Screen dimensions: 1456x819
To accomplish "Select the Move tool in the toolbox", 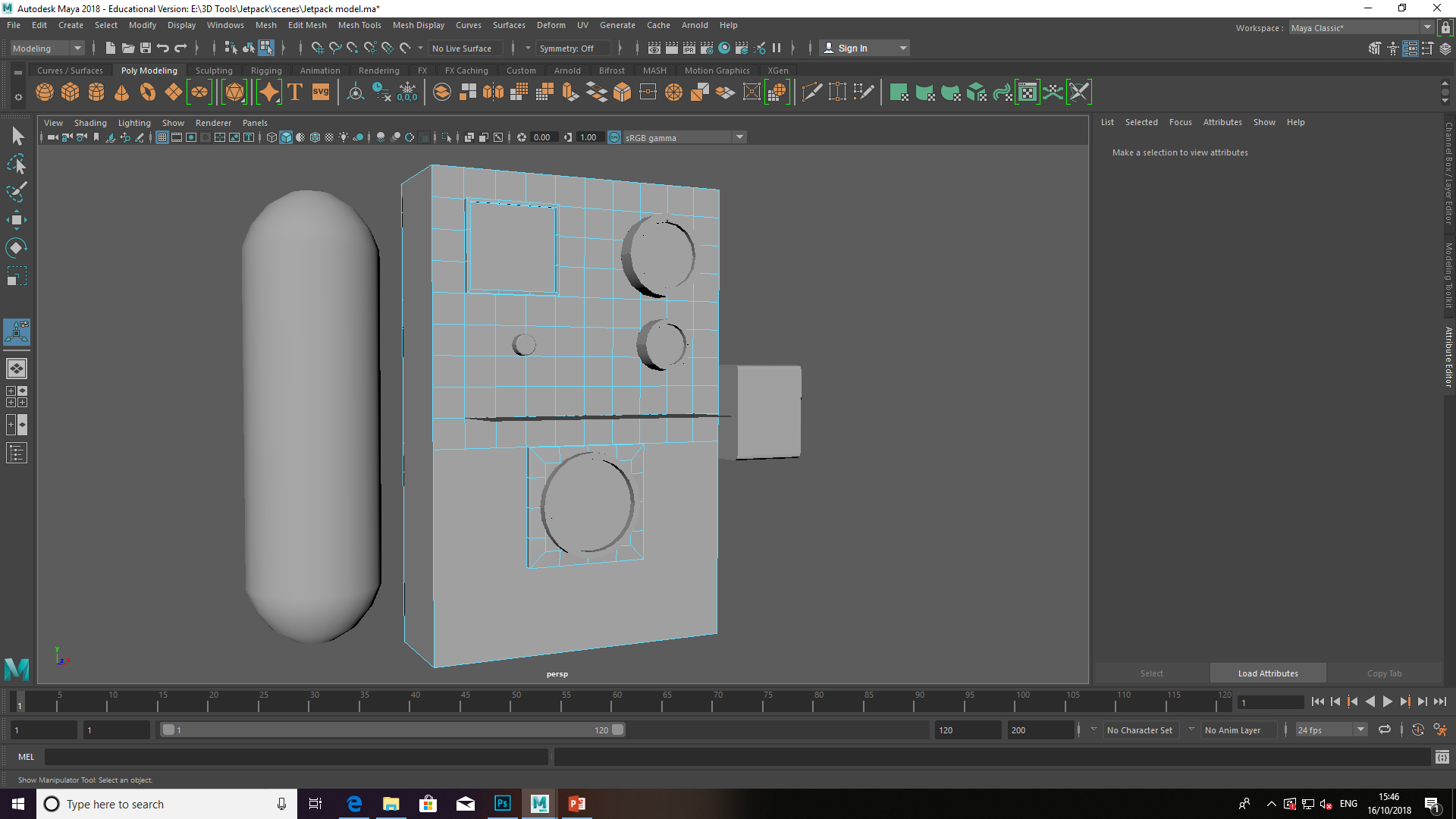I will (x=17, y=221).
